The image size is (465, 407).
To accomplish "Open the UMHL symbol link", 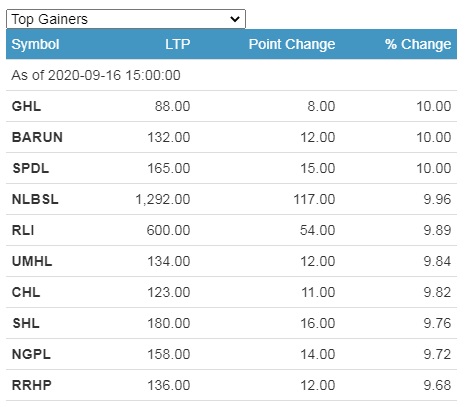I will [32, 261].
